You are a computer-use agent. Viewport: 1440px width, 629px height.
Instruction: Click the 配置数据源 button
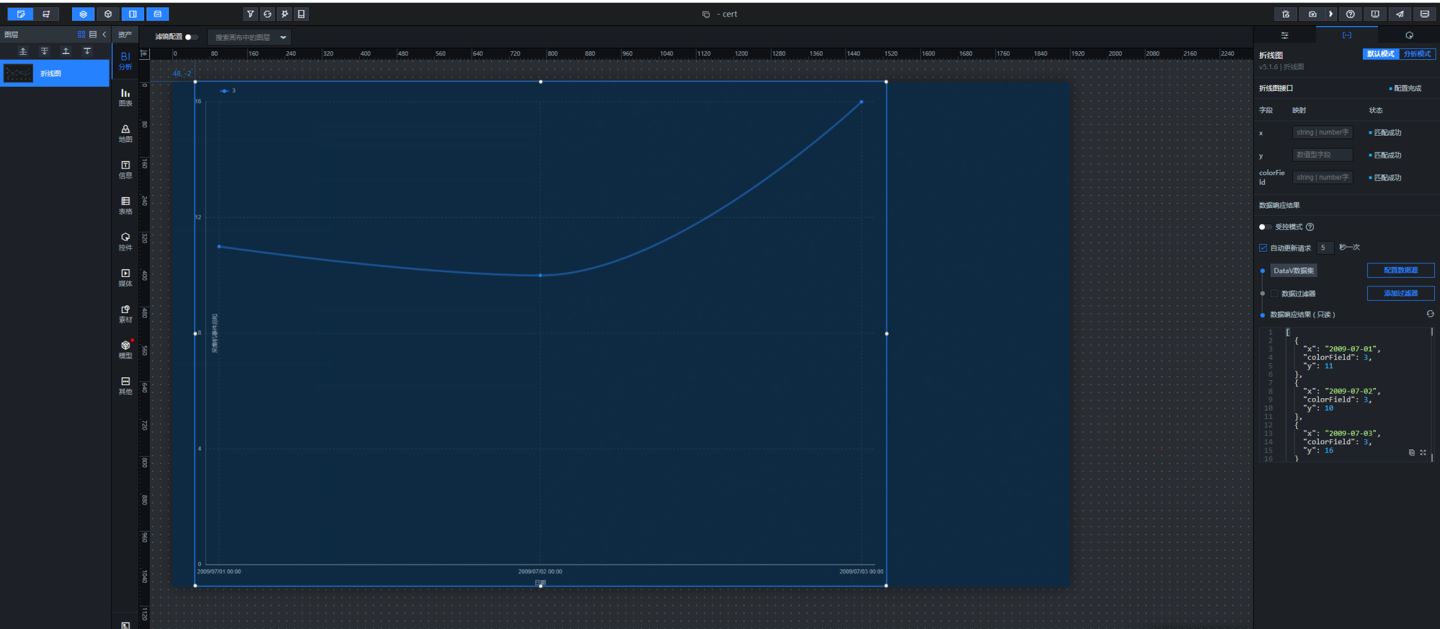tap(1400, 270)
